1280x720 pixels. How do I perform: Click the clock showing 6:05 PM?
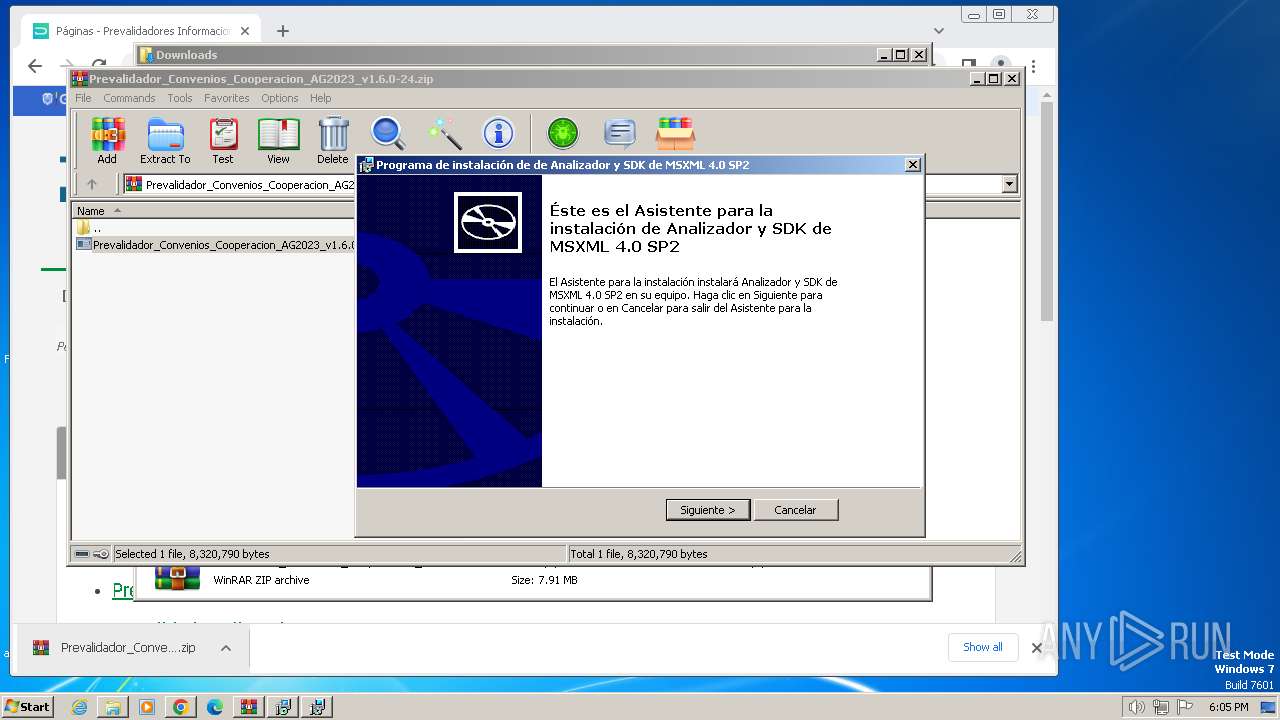pyautogui.click(x=1228, y=707)
